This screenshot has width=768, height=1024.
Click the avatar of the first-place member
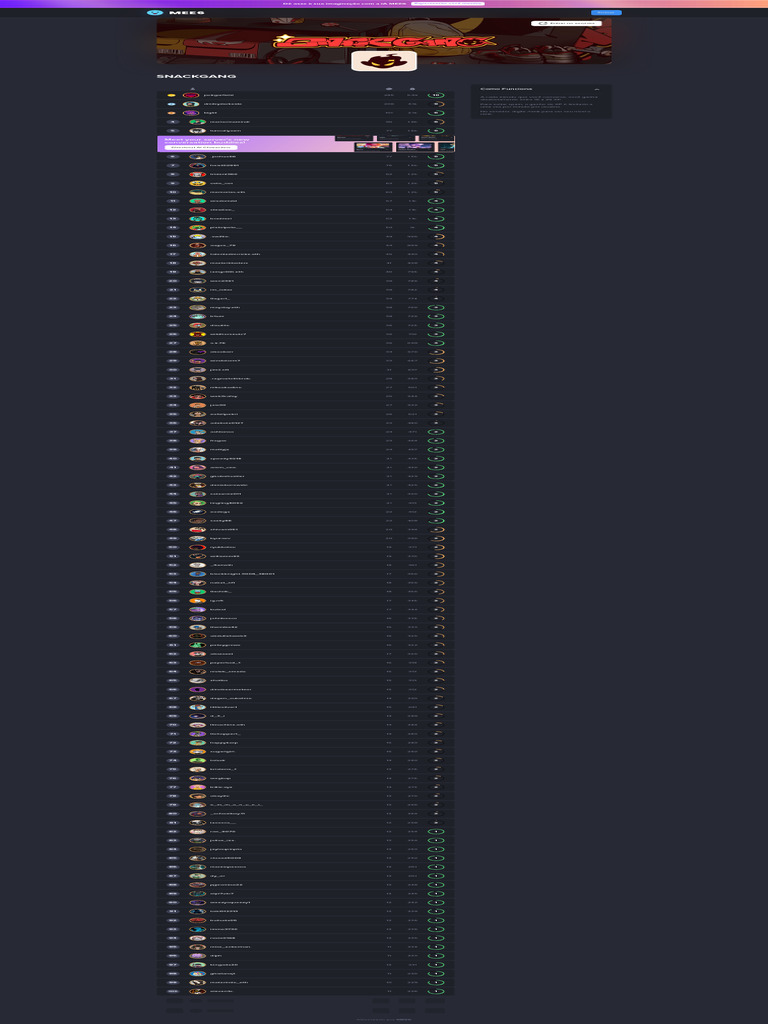(x=191, y=95)
